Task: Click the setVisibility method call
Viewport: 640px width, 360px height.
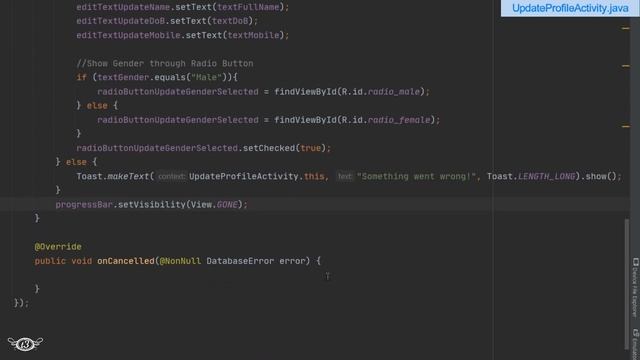Action: pyautogui.click(x=151, y=204)
